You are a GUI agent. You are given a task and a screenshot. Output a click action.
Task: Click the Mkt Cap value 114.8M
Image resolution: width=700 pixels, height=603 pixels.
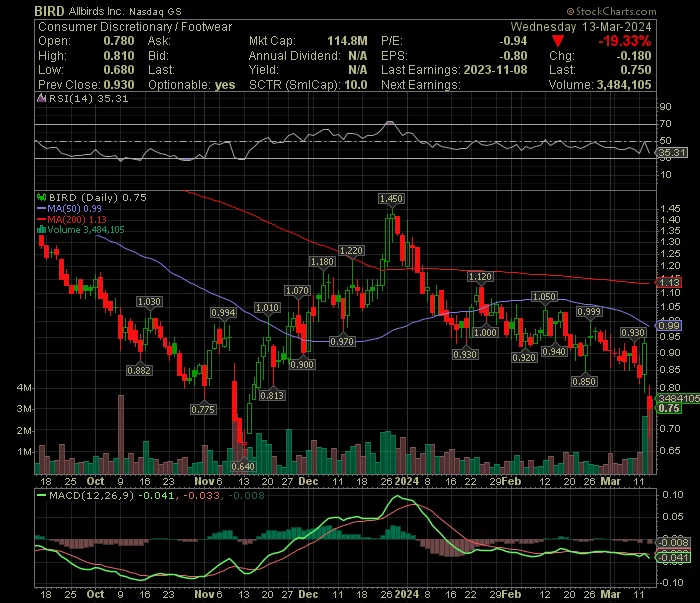347,41
